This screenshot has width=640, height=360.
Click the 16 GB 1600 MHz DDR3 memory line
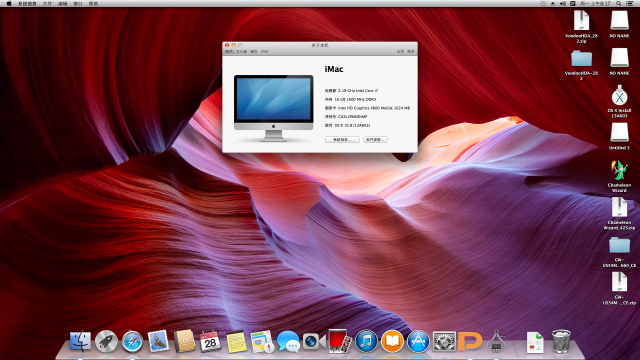pyautogui.click(x=350, y=99)
